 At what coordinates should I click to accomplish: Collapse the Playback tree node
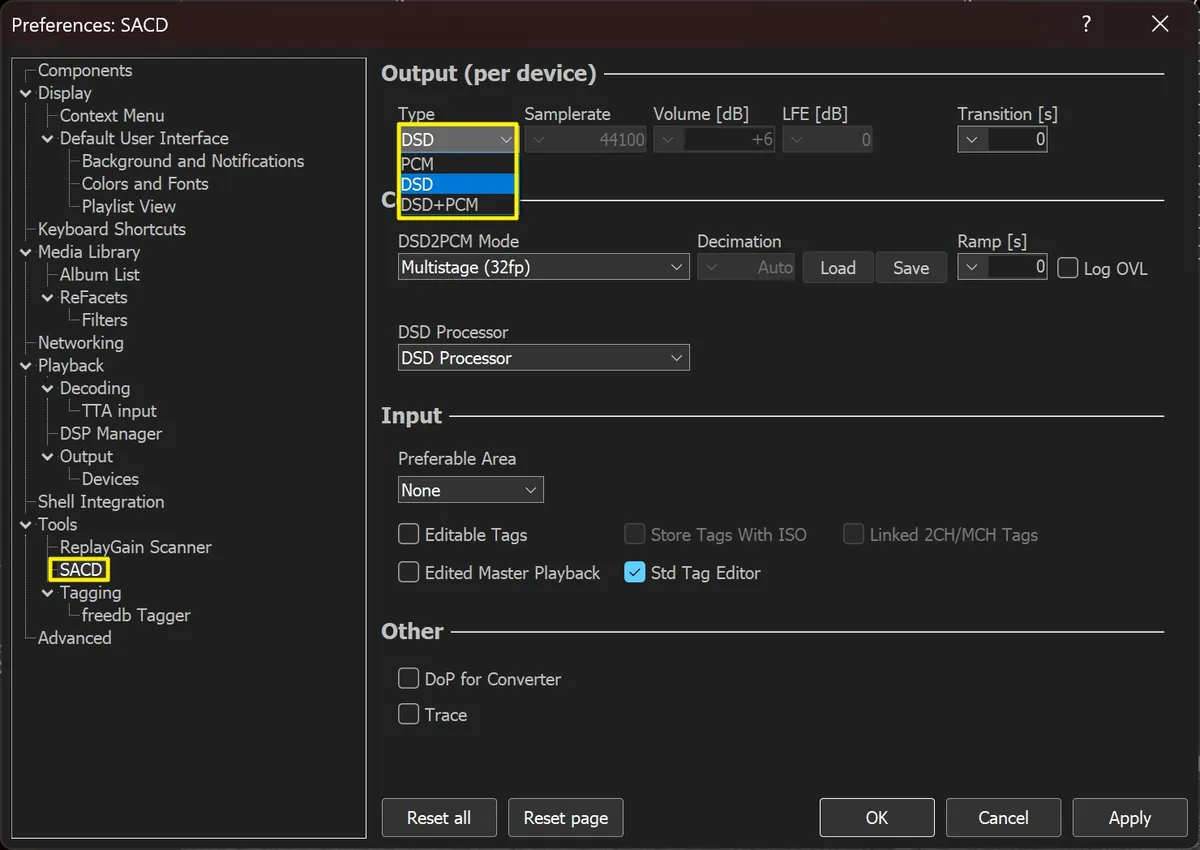(26, 365)
